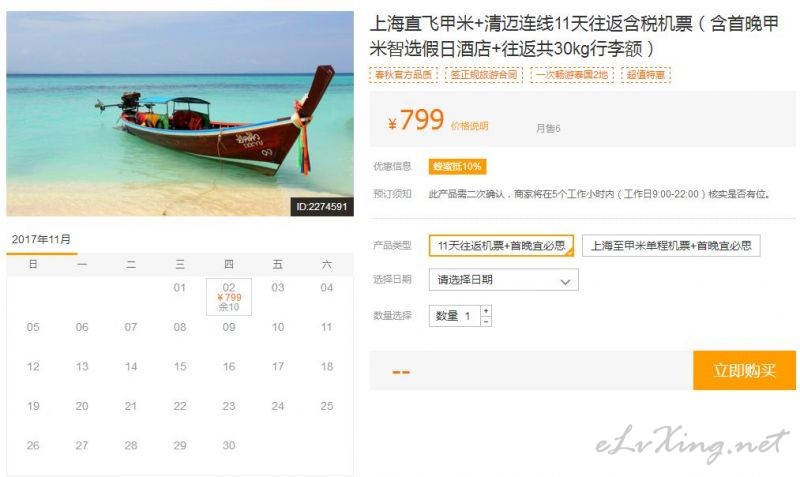Select the 11天往返机票+首晚宜必思 product type
This screenshot has width=800, height=477.
(x=501, y=245)
